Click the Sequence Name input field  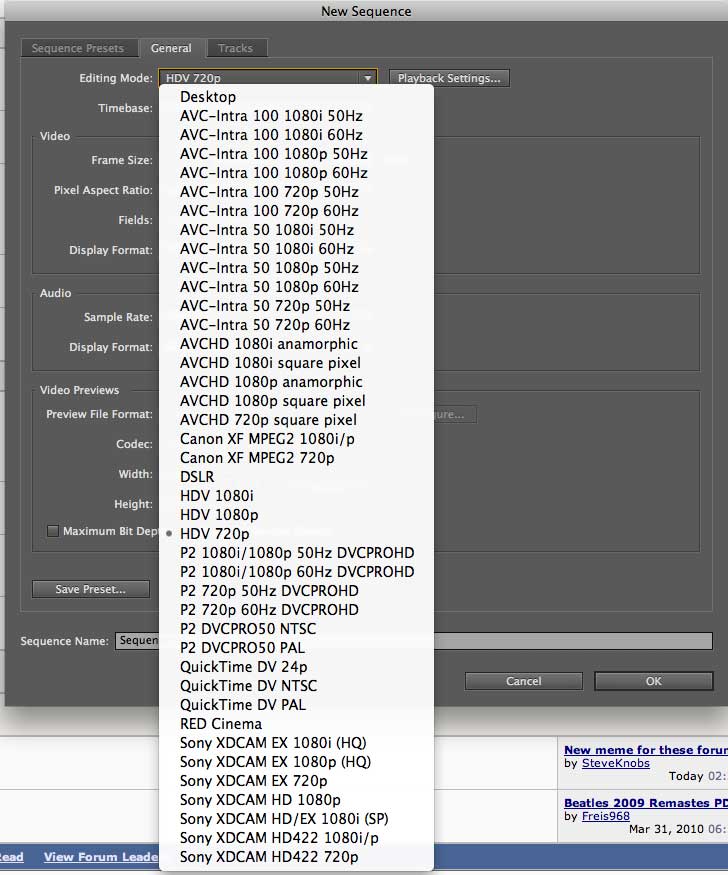click(x=413, y=641)
